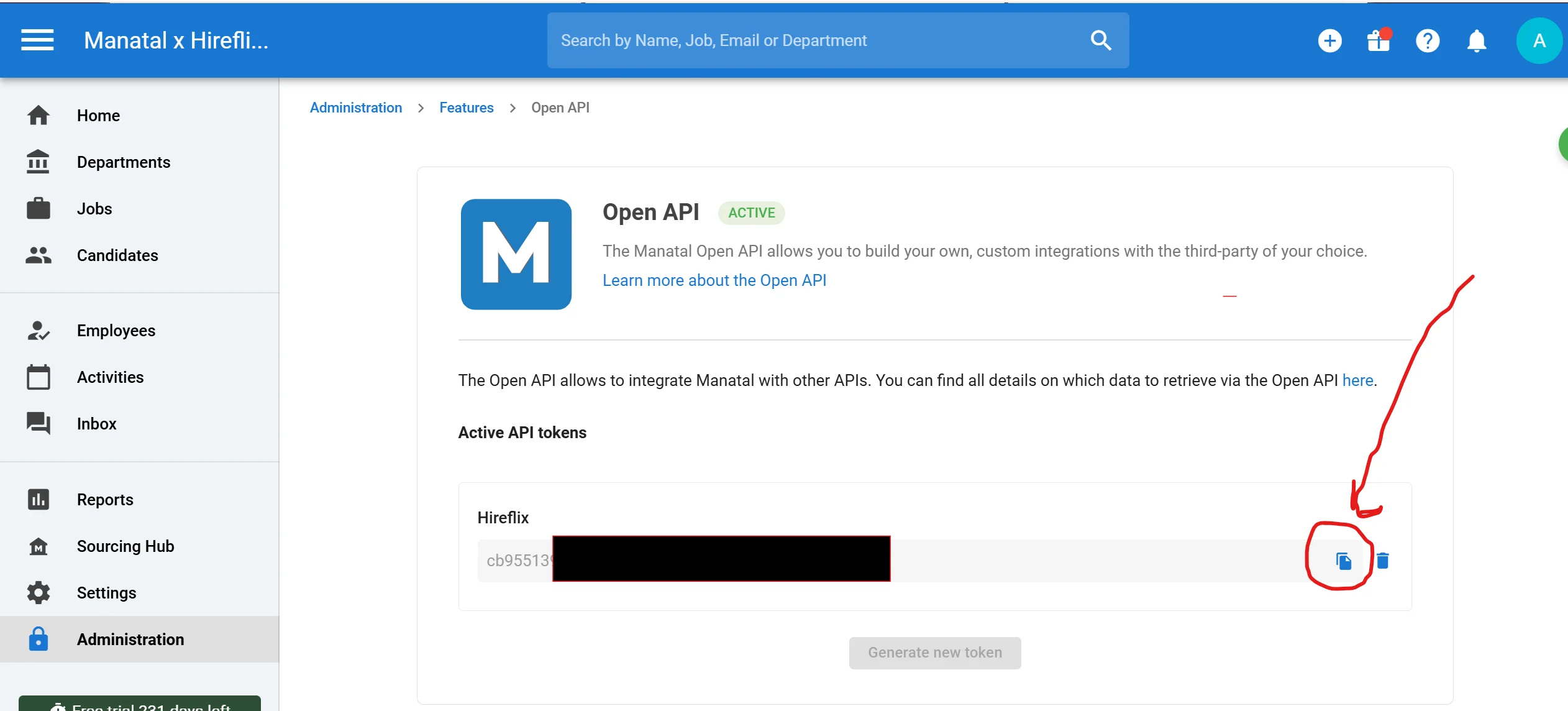
Task: Open the help question mark icon
Action: [1428, 41]
